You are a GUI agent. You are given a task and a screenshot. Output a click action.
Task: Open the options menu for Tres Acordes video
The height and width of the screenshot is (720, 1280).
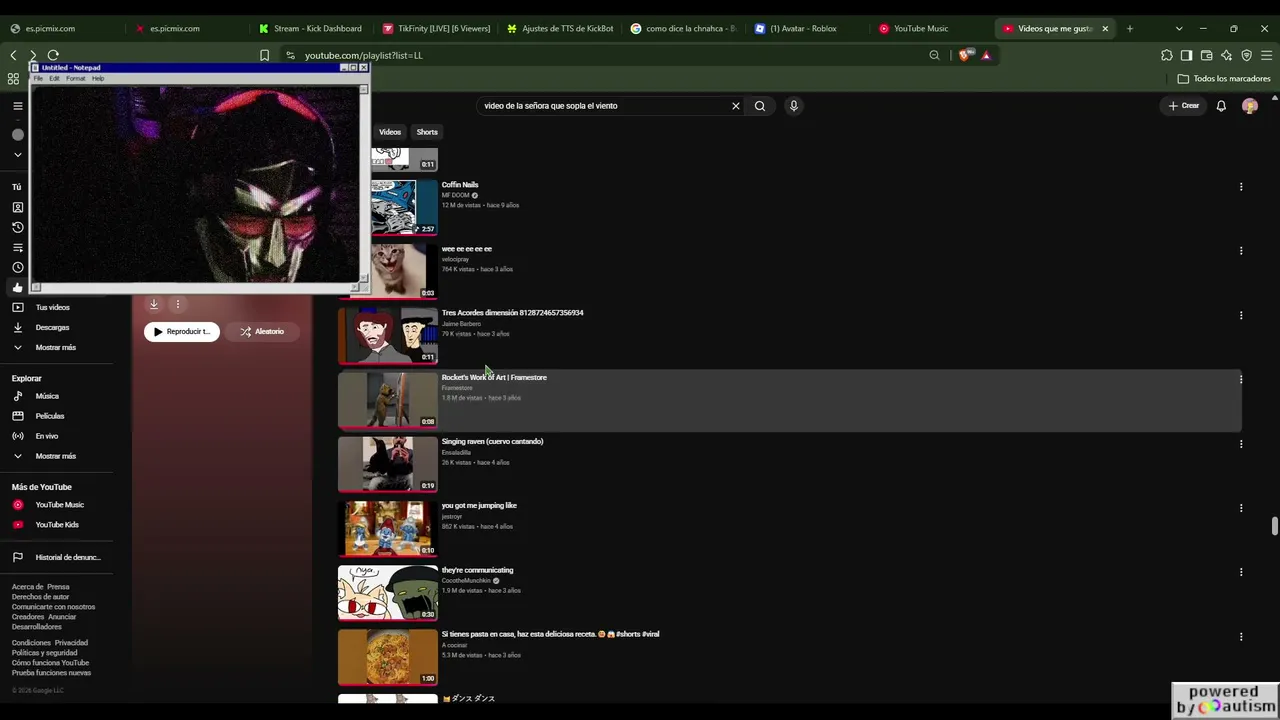tap(1241, 315)
